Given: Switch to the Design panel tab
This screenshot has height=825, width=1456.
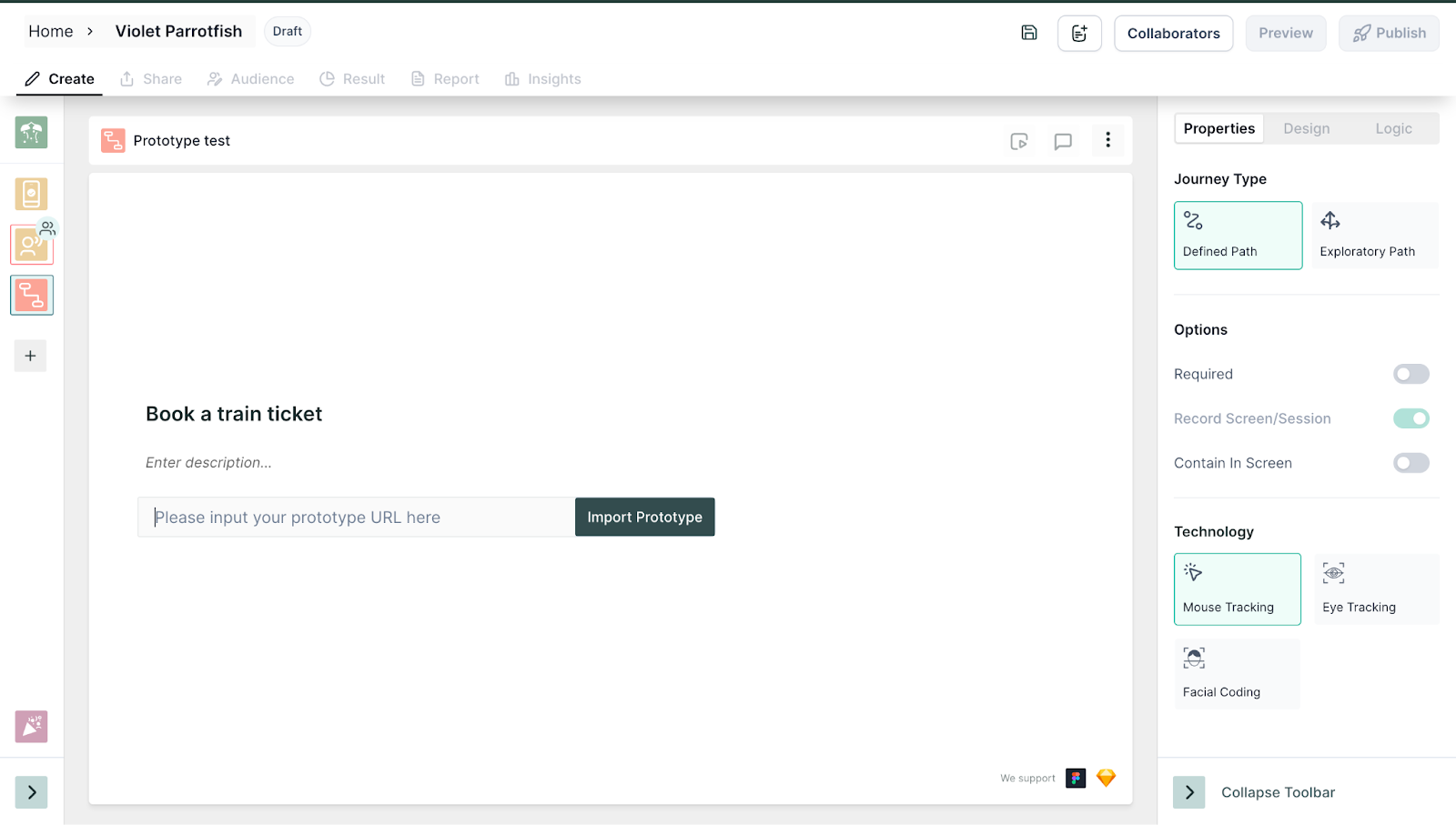Looking at the screenshot, I should (1306, 128).
